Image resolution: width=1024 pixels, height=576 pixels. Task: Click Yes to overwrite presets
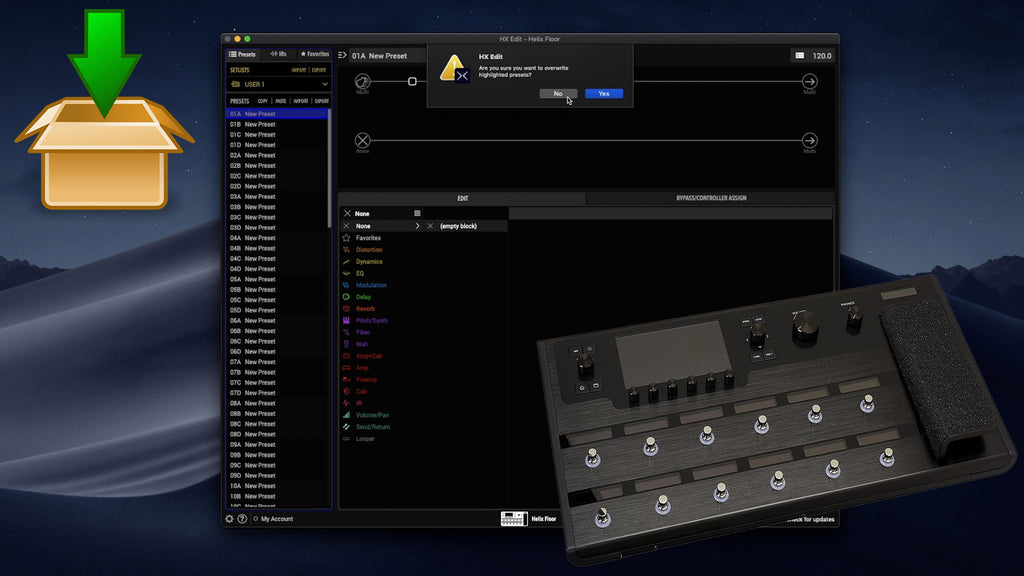[604, 94]
